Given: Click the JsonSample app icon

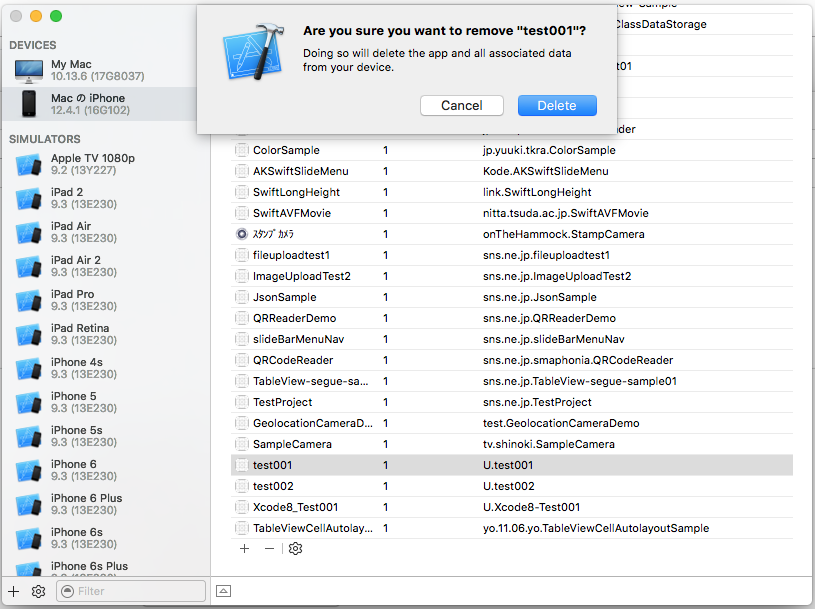Looking at the screenshot, I should pyautogui.click(x=241, y=297).
